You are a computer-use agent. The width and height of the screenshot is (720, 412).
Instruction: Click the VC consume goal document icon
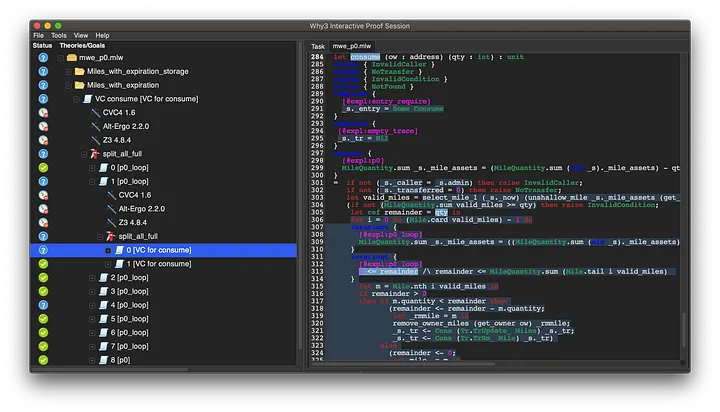[89, 99]
